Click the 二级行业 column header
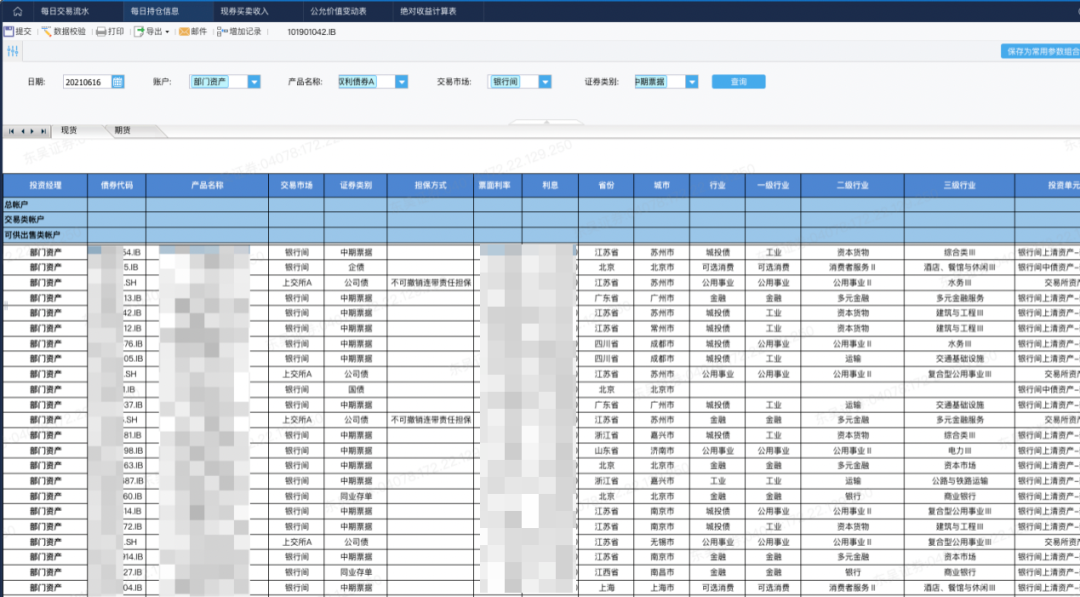1080x597 pixels. point(853,186)
